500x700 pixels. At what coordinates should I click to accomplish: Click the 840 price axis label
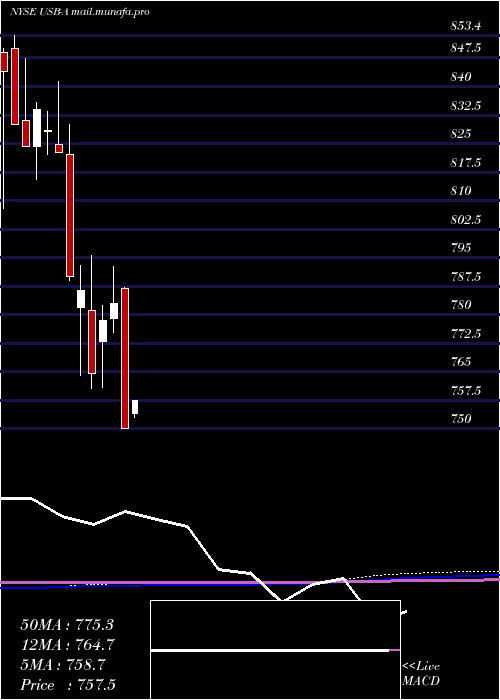click(461, 77)
